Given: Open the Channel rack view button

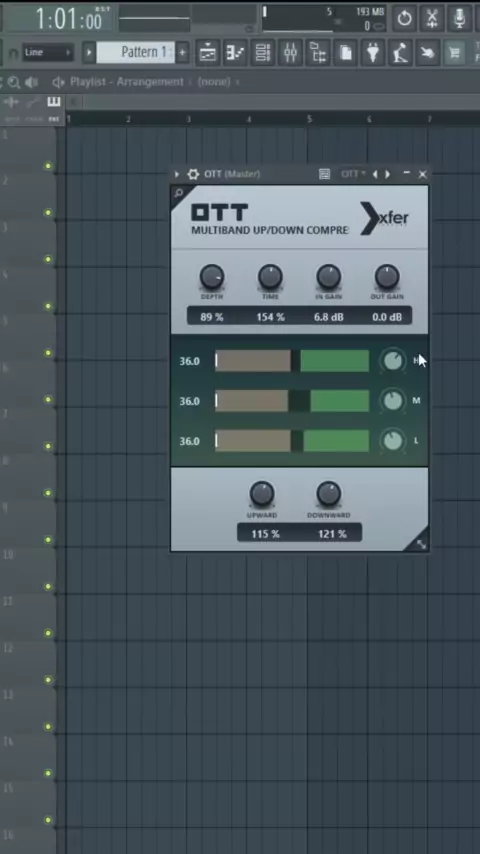Looking at the screenshot, I should click(x=263, y=53).
